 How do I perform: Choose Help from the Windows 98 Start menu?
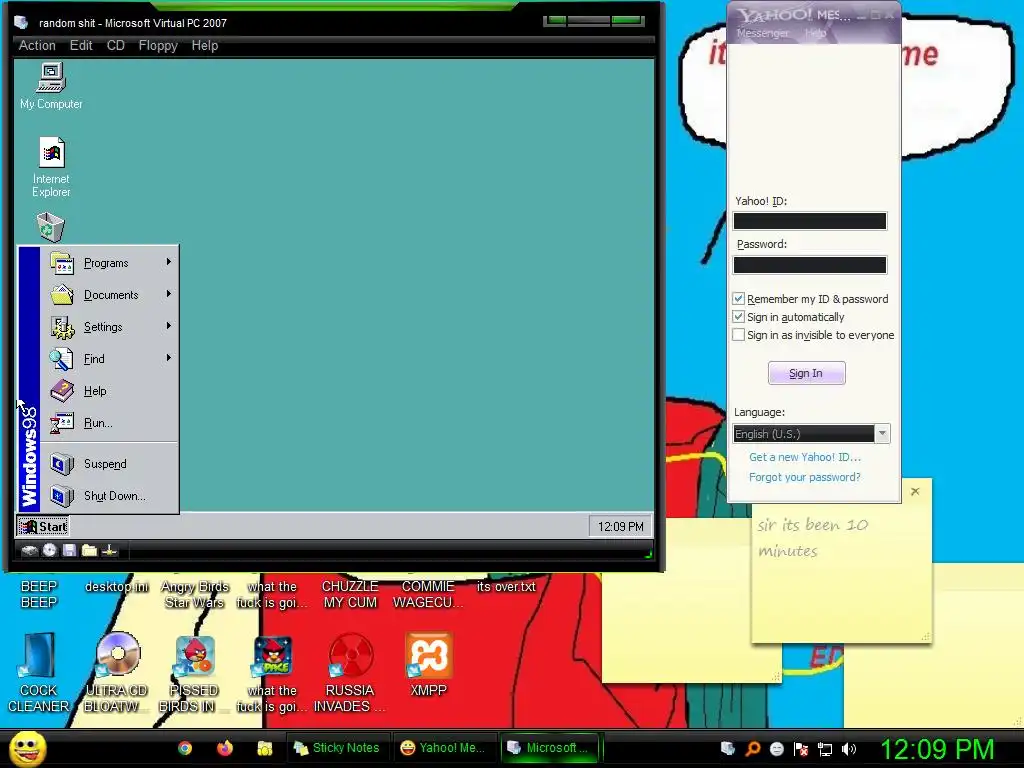[109, 391]
